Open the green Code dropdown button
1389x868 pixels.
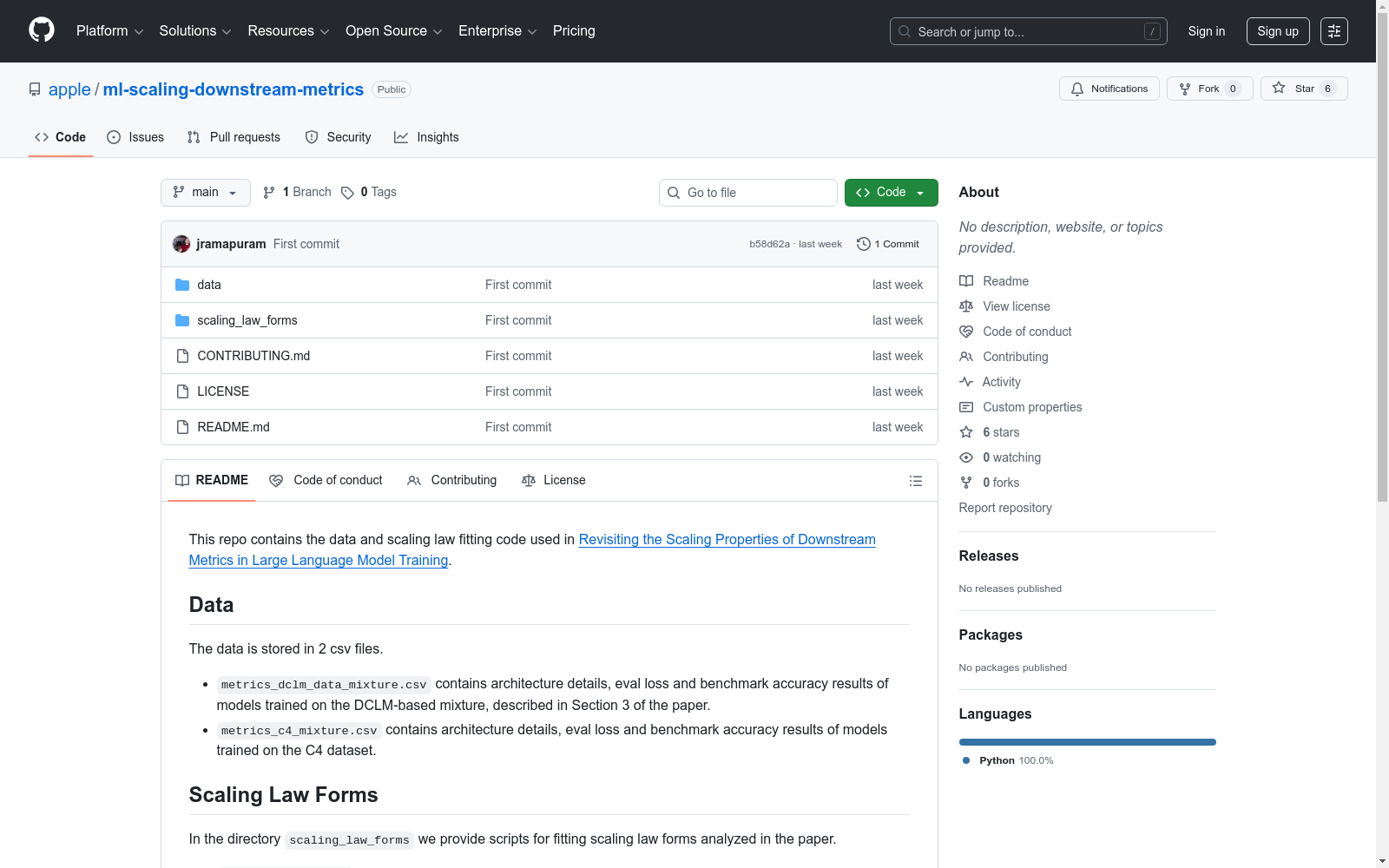coord(891,193)
